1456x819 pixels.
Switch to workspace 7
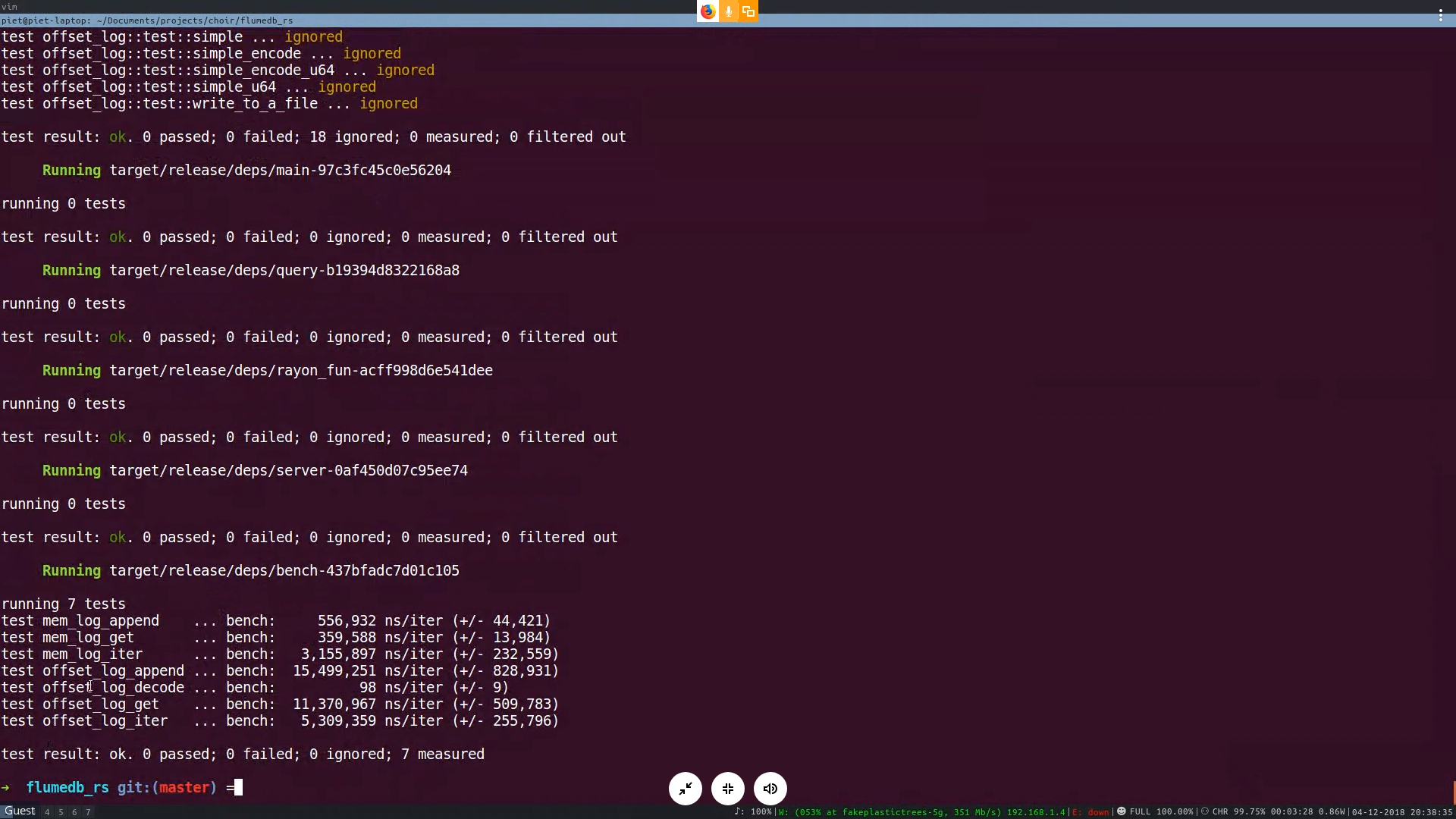point(88,812)
